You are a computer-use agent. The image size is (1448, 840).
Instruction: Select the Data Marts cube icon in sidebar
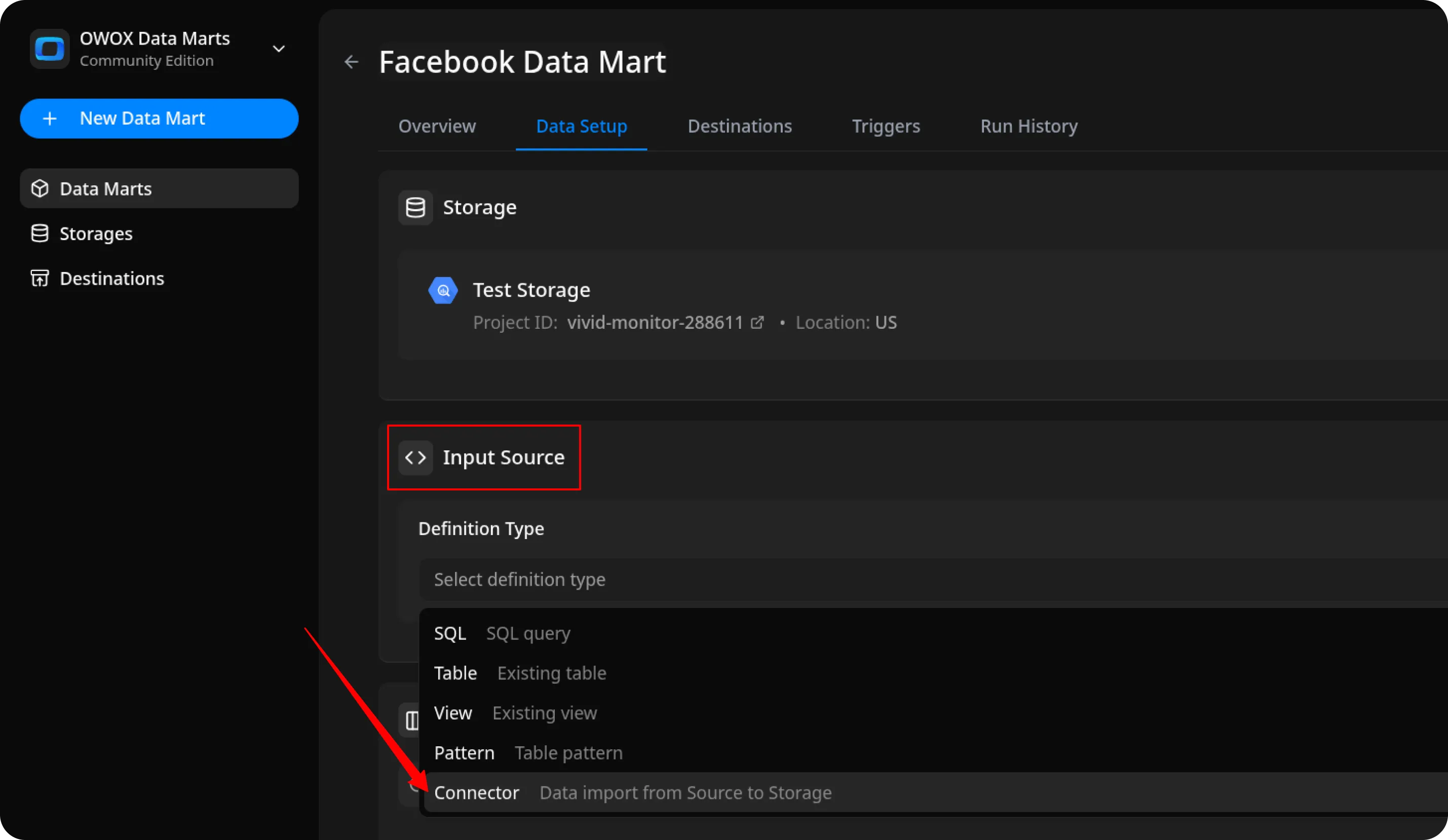tap(40, 188)
